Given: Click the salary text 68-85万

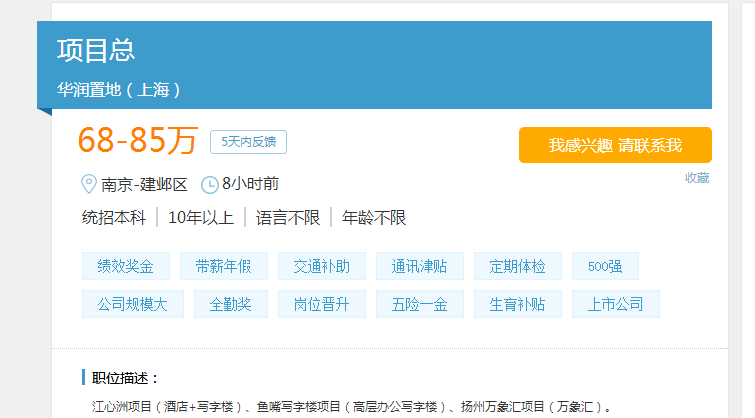Looking at the screenshot, I should pos(138,140).
